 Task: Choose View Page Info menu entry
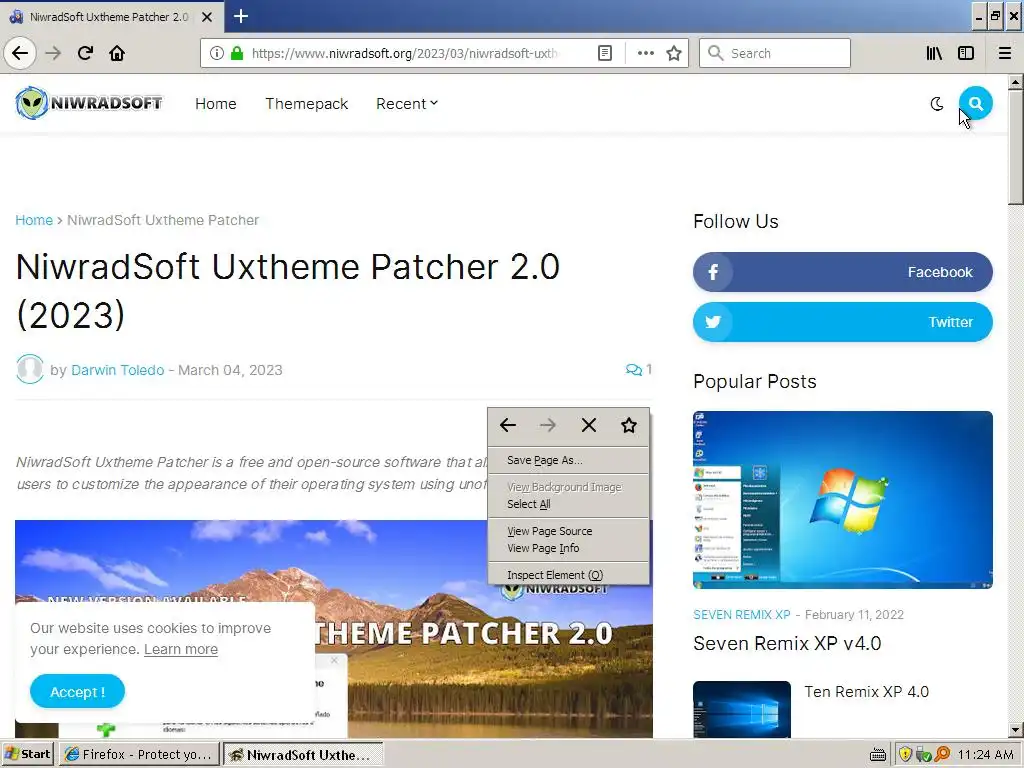click(x=568, y=548)
